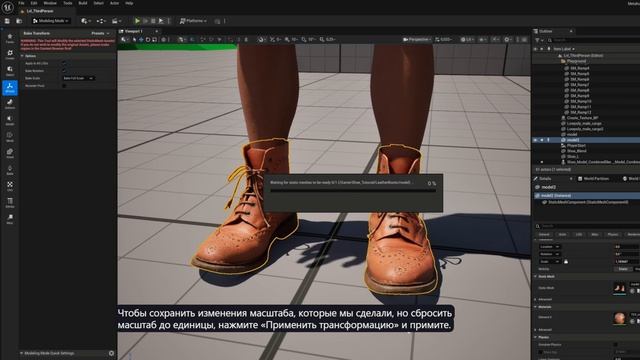Click the Static Mesh boots thumbnail
640x360 pixels.
click(620, 288)
